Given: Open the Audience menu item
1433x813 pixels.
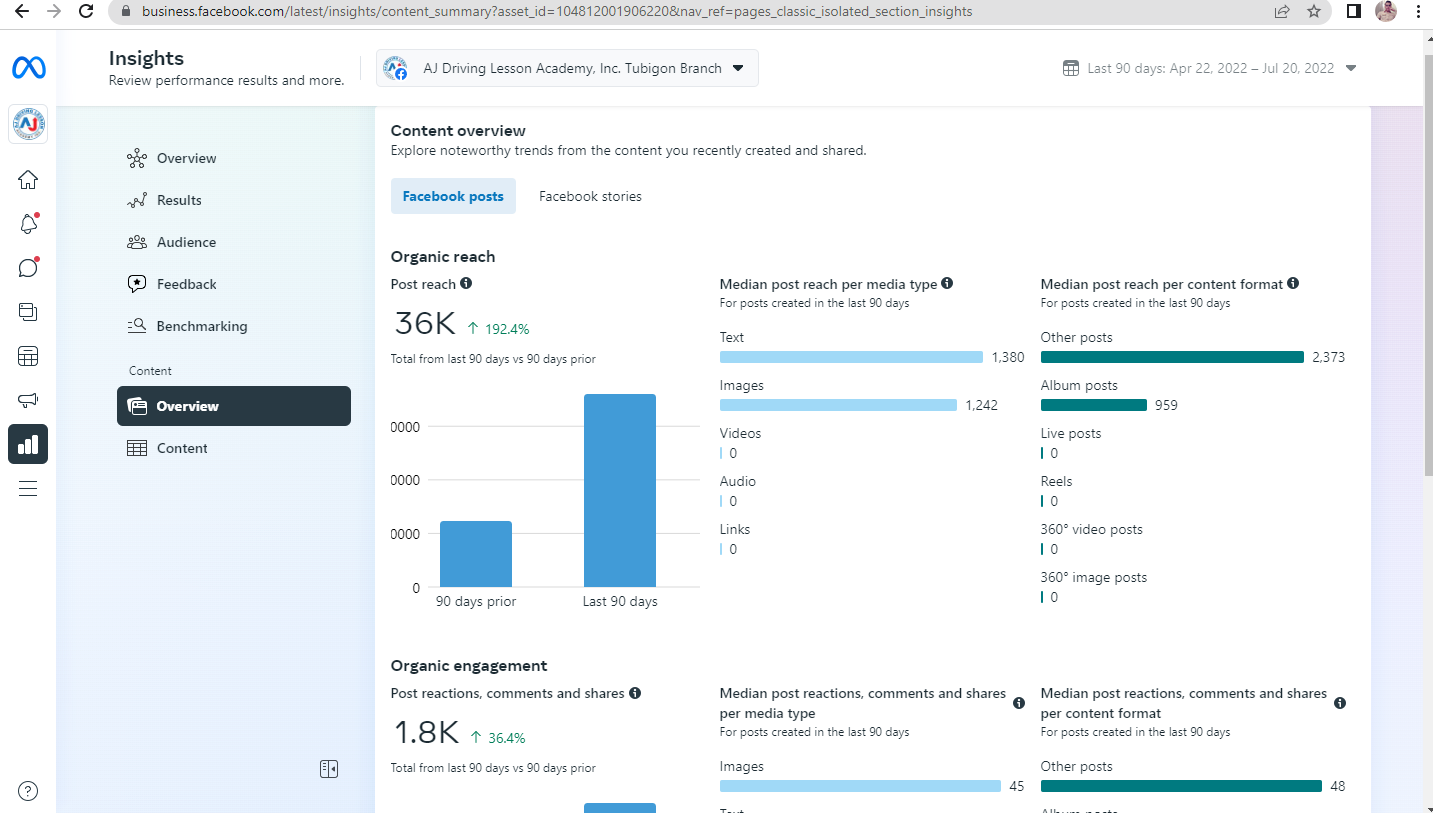Looking at the screenshot, I should point(234,242).
